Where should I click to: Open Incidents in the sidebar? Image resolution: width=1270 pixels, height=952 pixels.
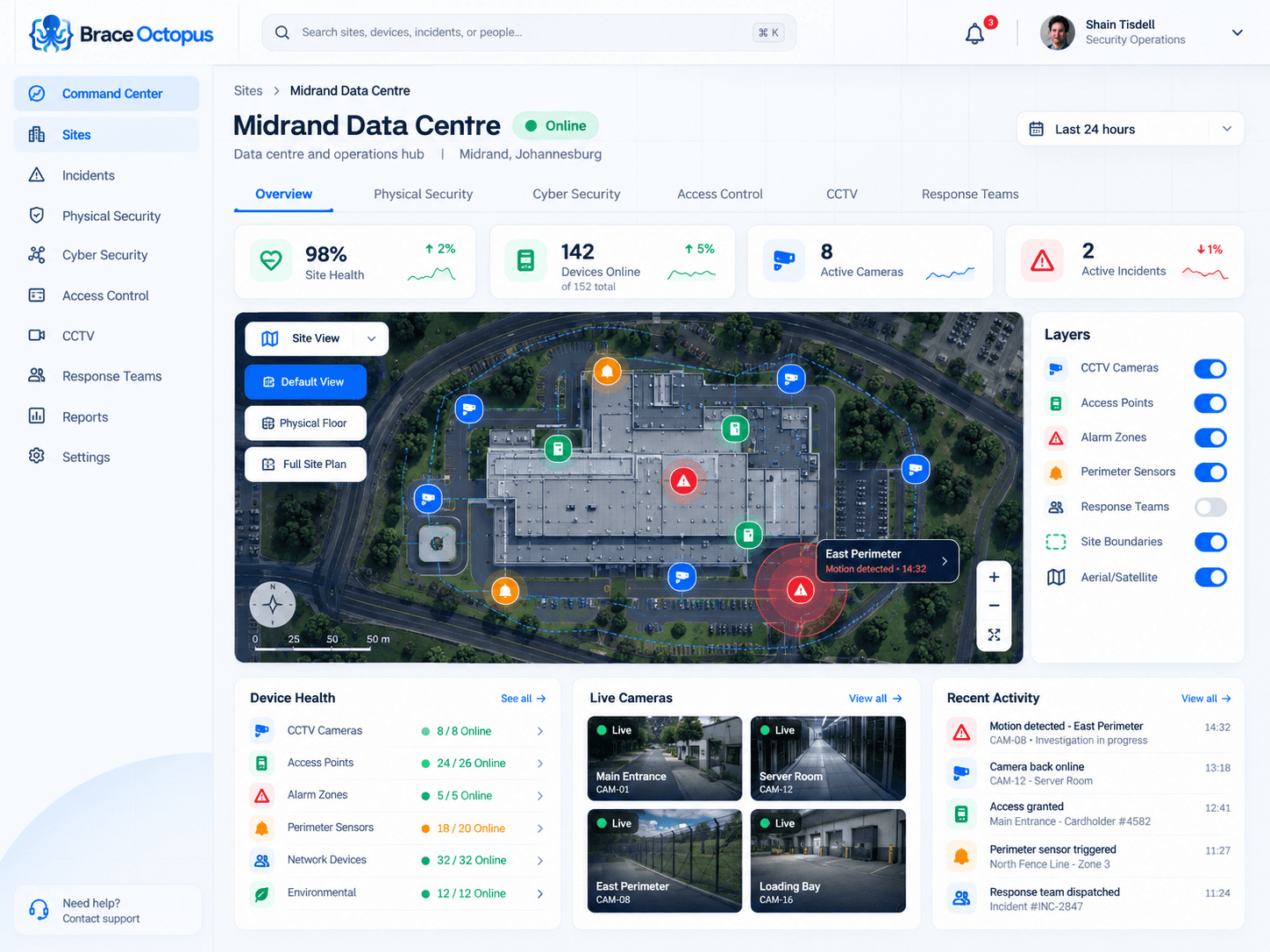point(106,175)
